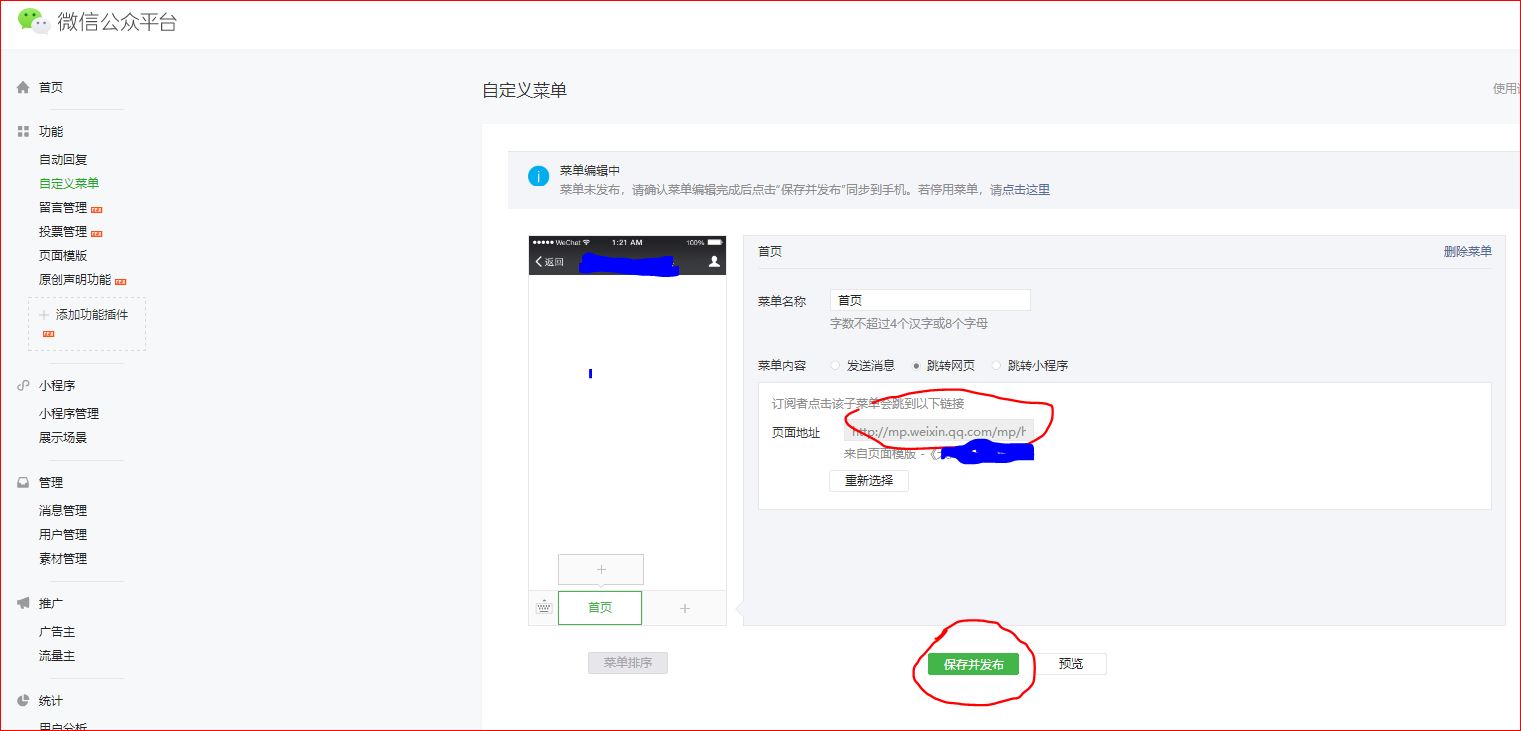Click the 菜单排序 button
Image resolution: width=1521 pixels, height=731 pixels.
(x=628, y=663)
